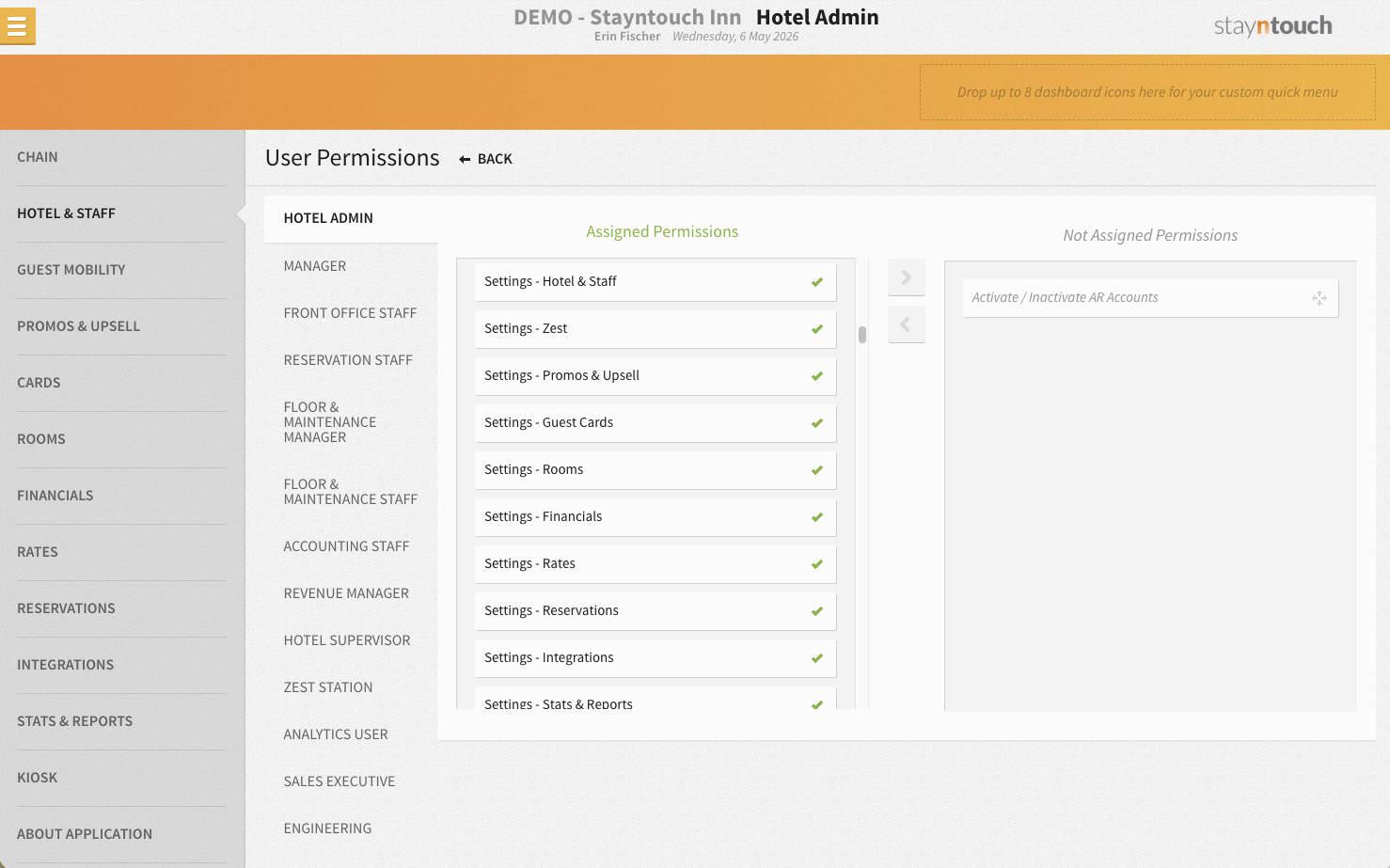Open the Guest Mobility sidebar section
1390x868 pixels.
pos(71,270)
